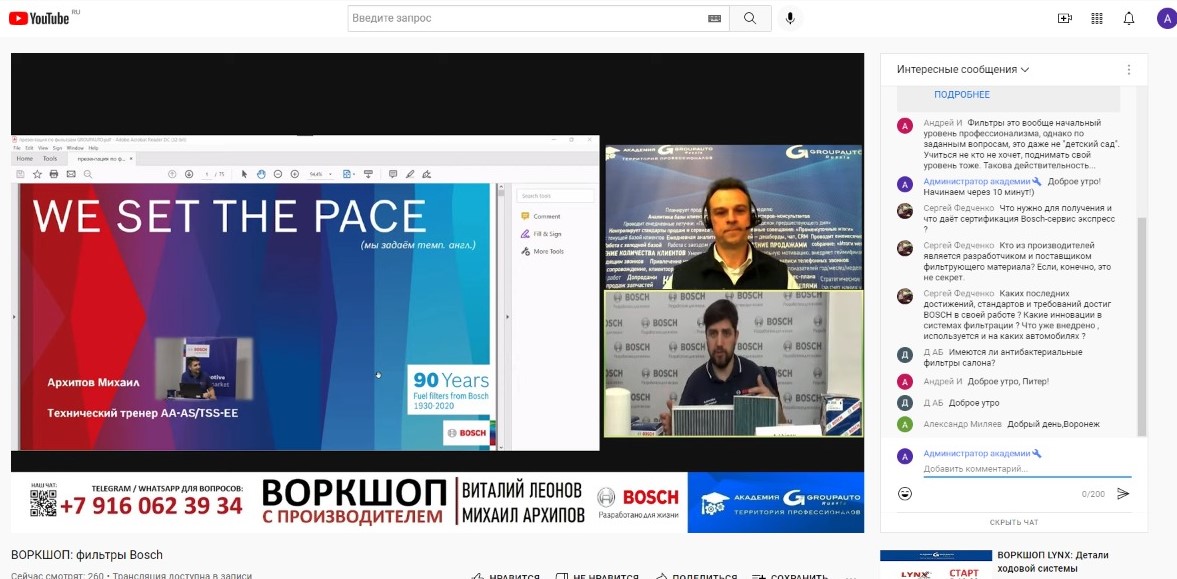The height and width of the screenshot is (579, 1177).
Task: Go to next page in Acrobat
Action: pyautogui.click(x=189, y=174)
